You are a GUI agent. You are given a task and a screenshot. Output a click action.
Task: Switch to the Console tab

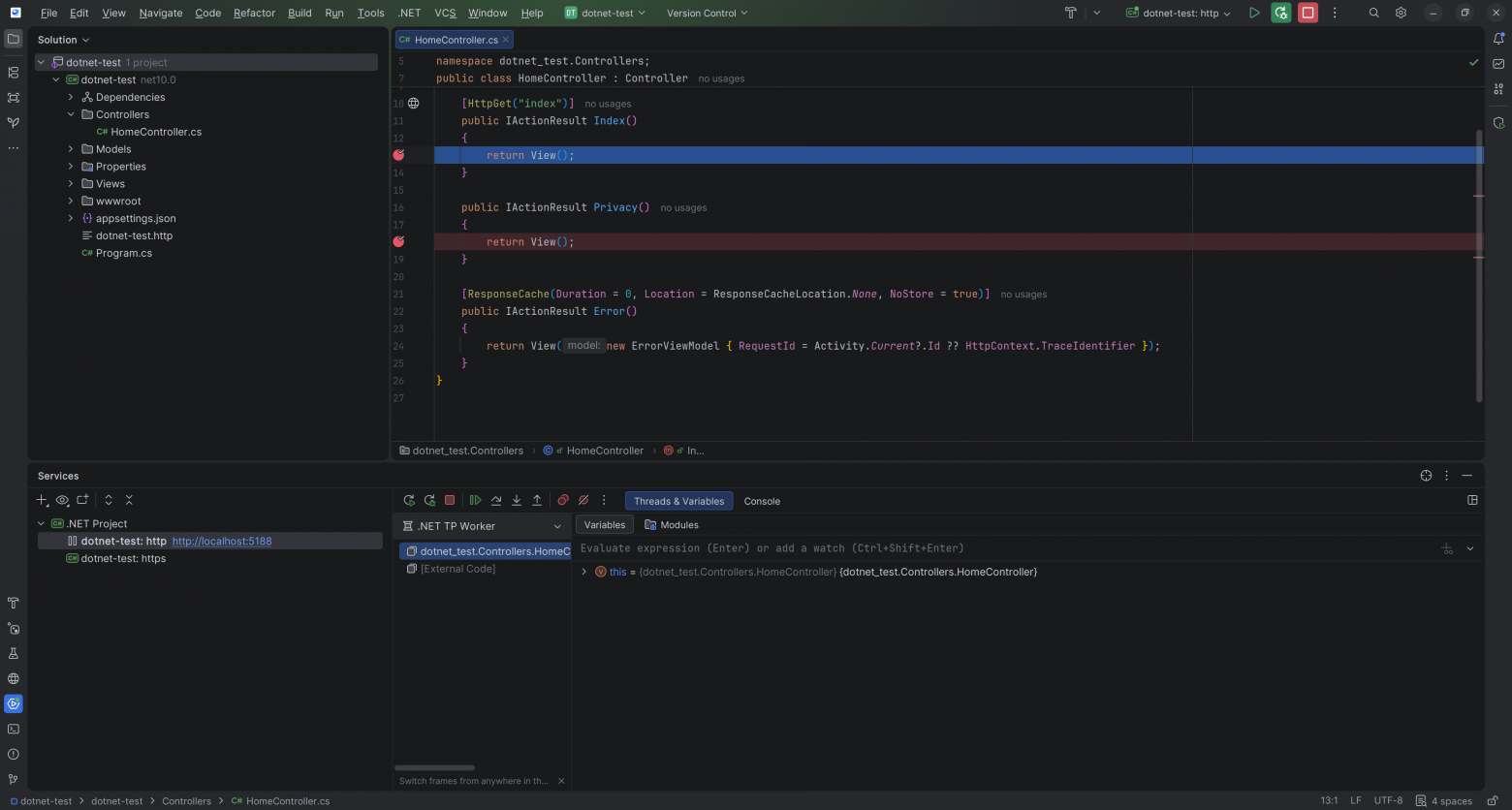point(762,501)
